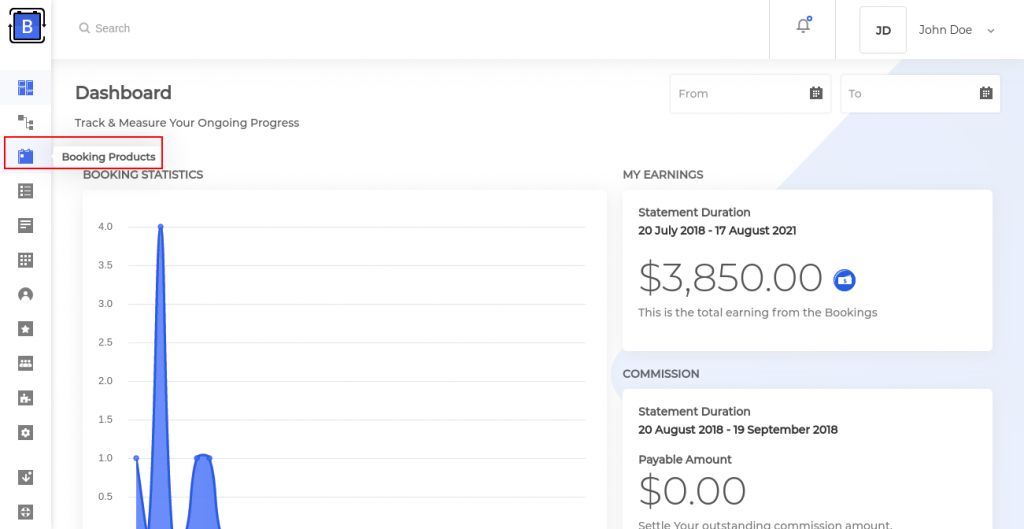The height and width of the screenshot is (529, 1024).
Task: Click the MY EARNINGS heading
Action: pyautogui.click(x=663, y=174)
